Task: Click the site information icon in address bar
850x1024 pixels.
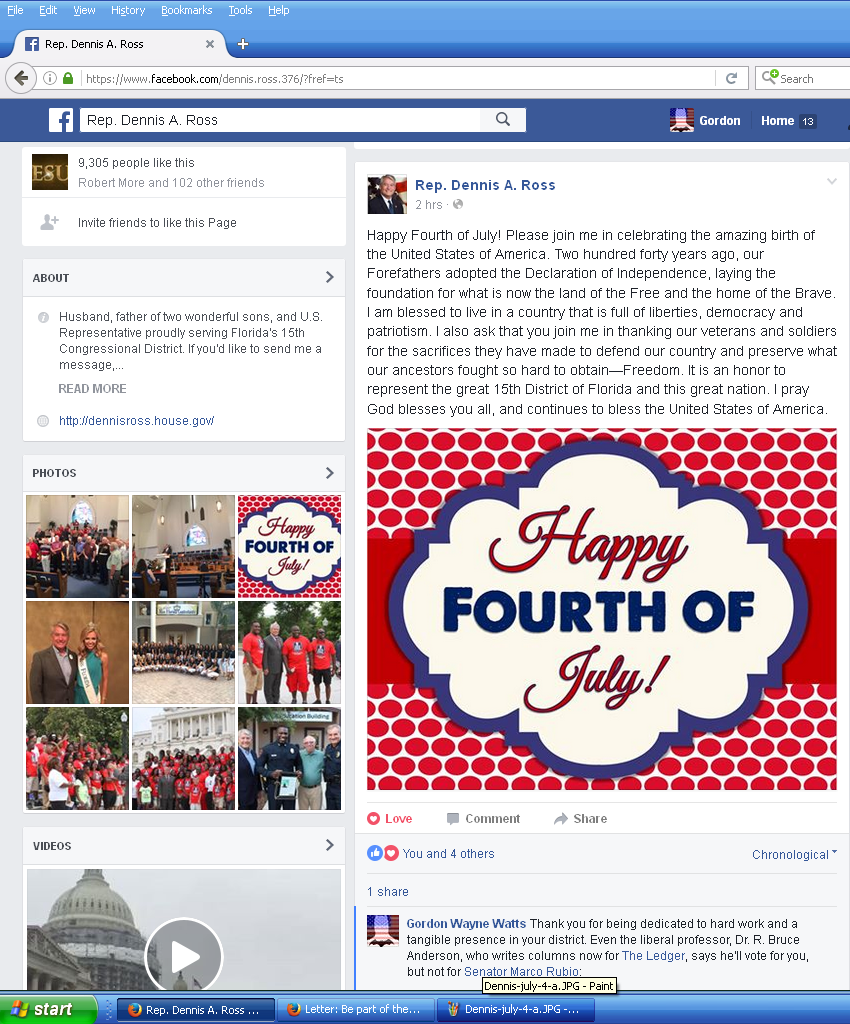Action: tap(50, 78)
